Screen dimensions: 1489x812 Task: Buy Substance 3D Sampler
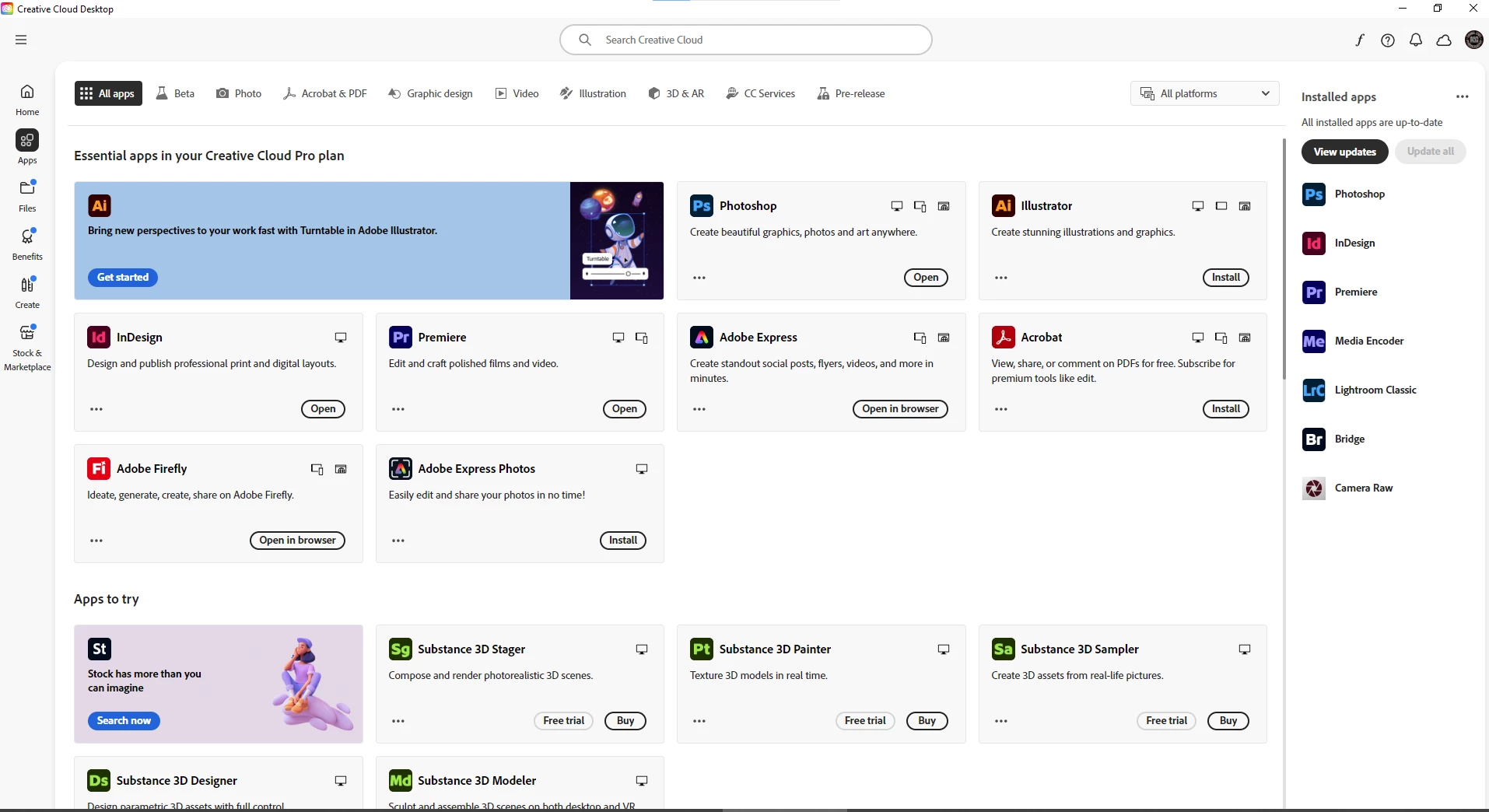point(1228,721)
